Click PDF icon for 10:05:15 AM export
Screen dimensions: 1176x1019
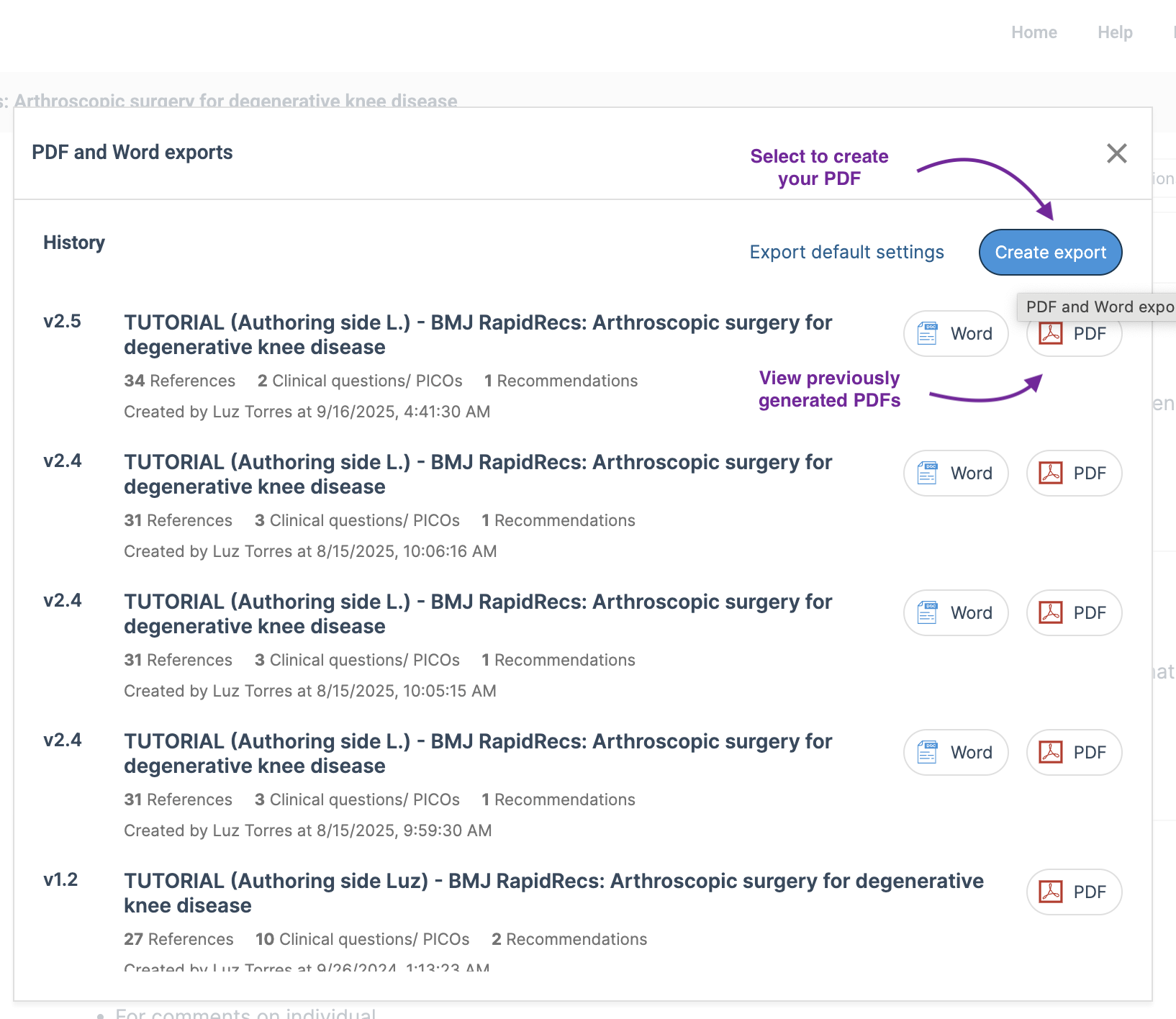[1051, 613]
